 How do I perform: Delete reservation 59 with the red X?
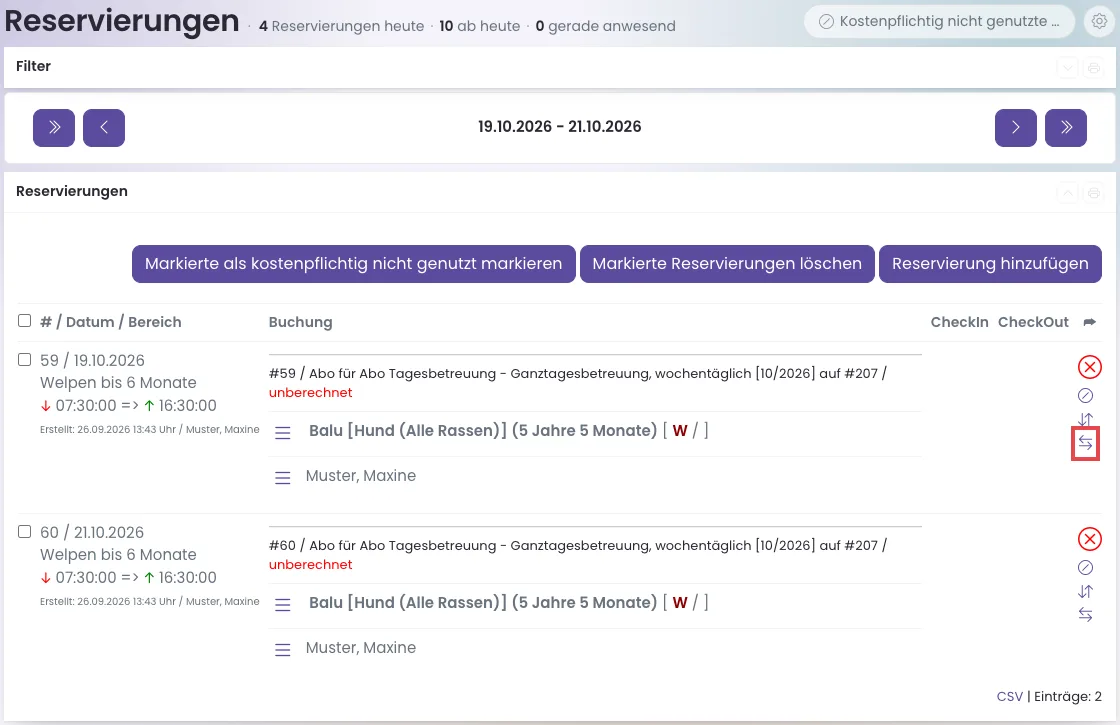point(1089,367)
